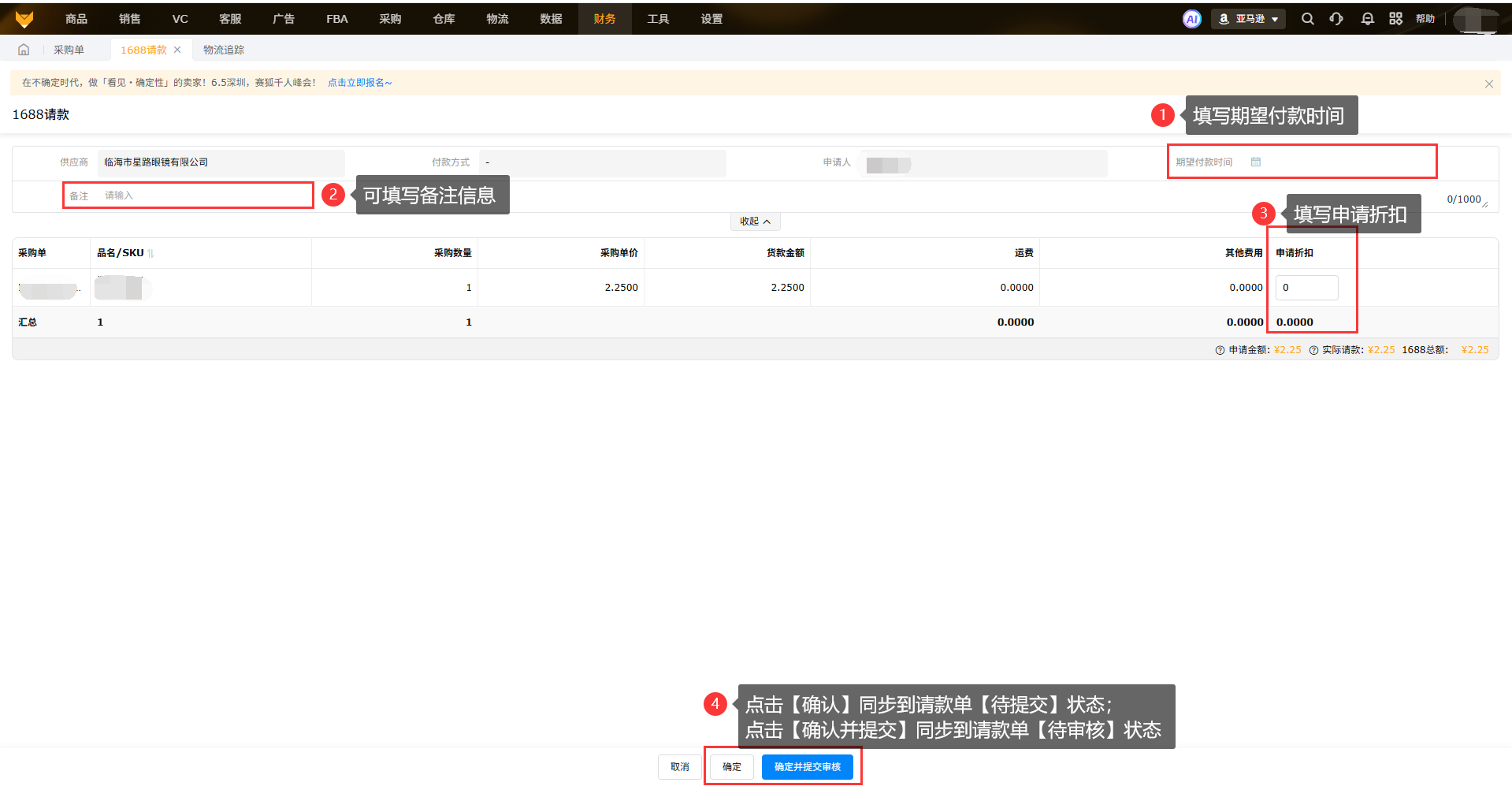Dismiss the yellow announcement banner
Screen dimensions: 1512x786
[x=1489, y=84]
